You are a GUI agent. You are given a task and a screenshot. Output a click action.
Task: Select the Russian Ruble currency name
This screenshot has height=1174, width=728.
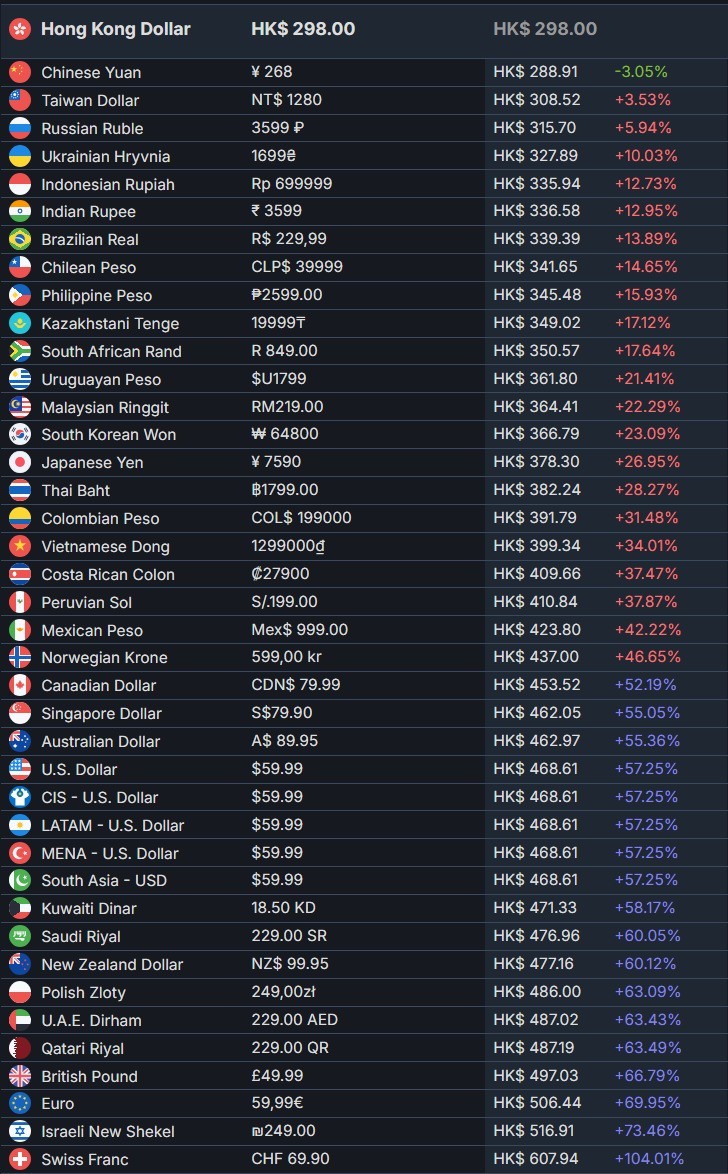92,128
